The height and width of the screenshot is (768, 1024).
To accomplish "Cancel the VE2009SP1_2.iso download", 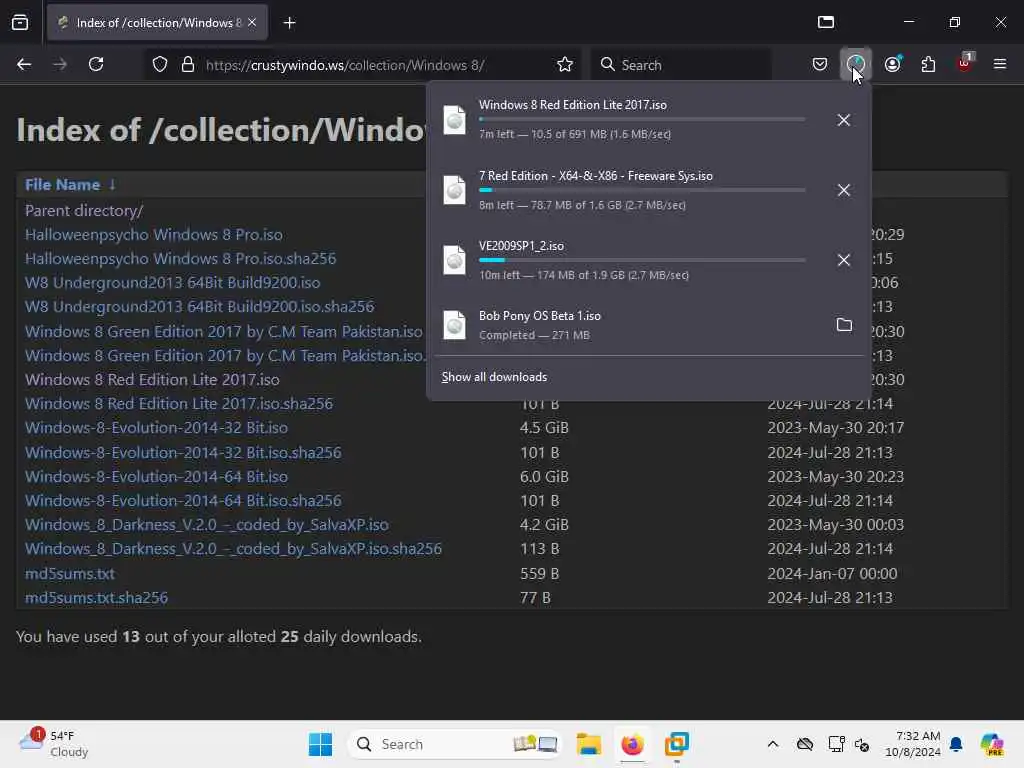I will click(844, 260).
